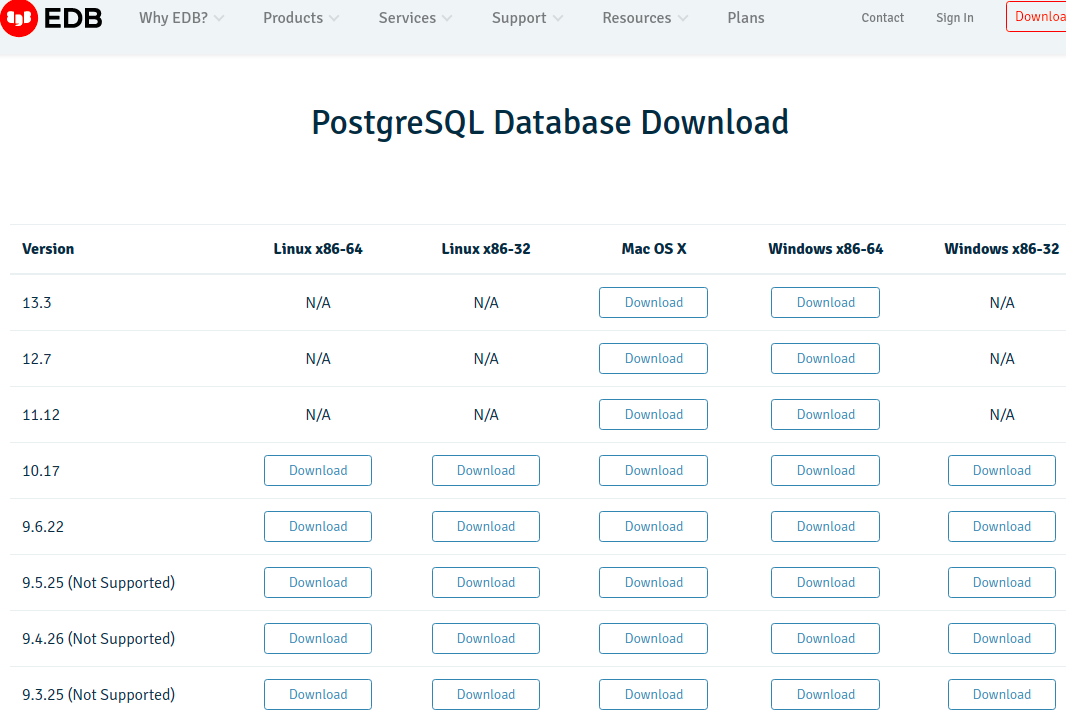Download 9.5.25 for Windows x86-64
This screenshot has height=714, width=1066.
click(x=825, y=583)
